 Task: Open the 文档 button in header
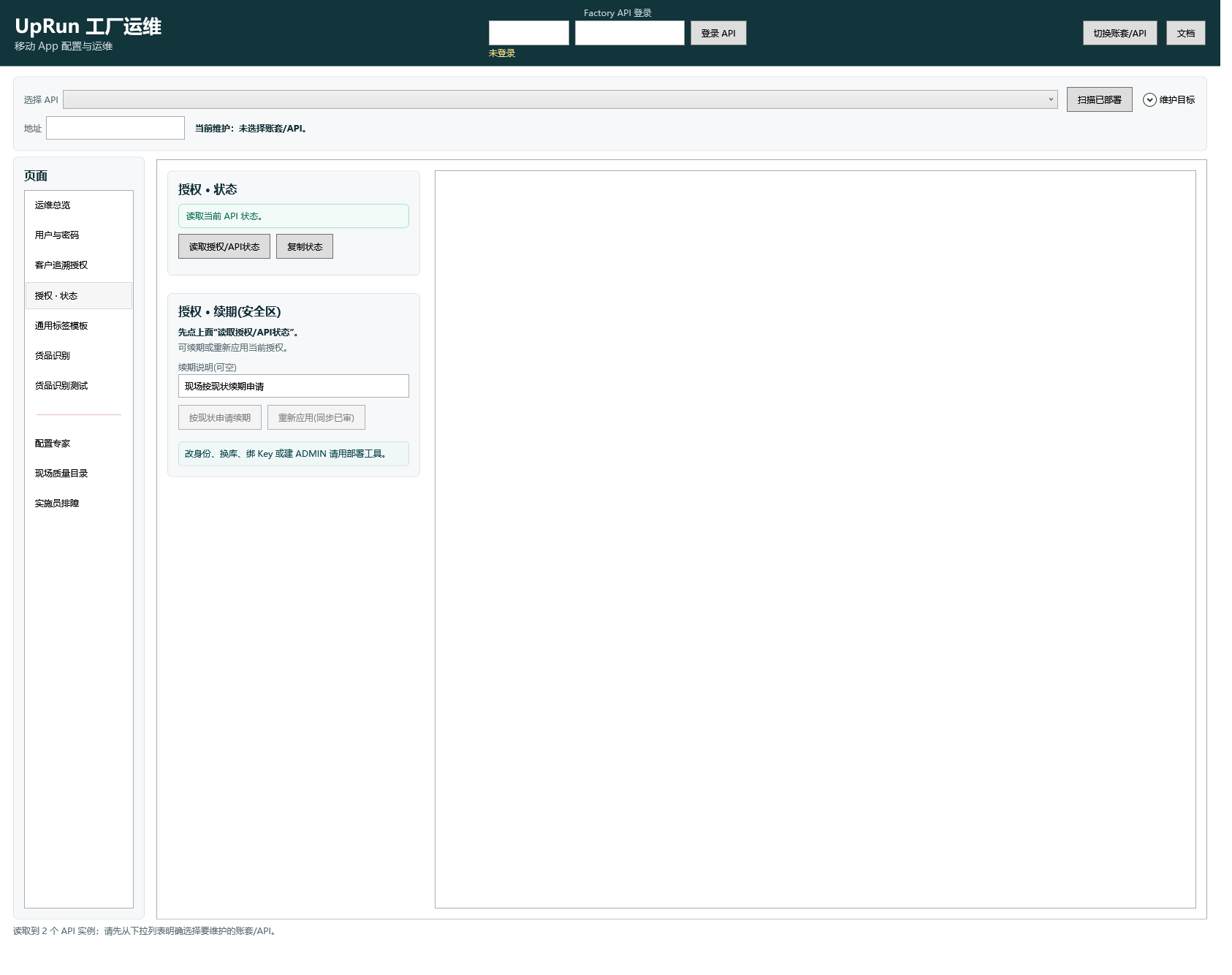(1185, 33)
